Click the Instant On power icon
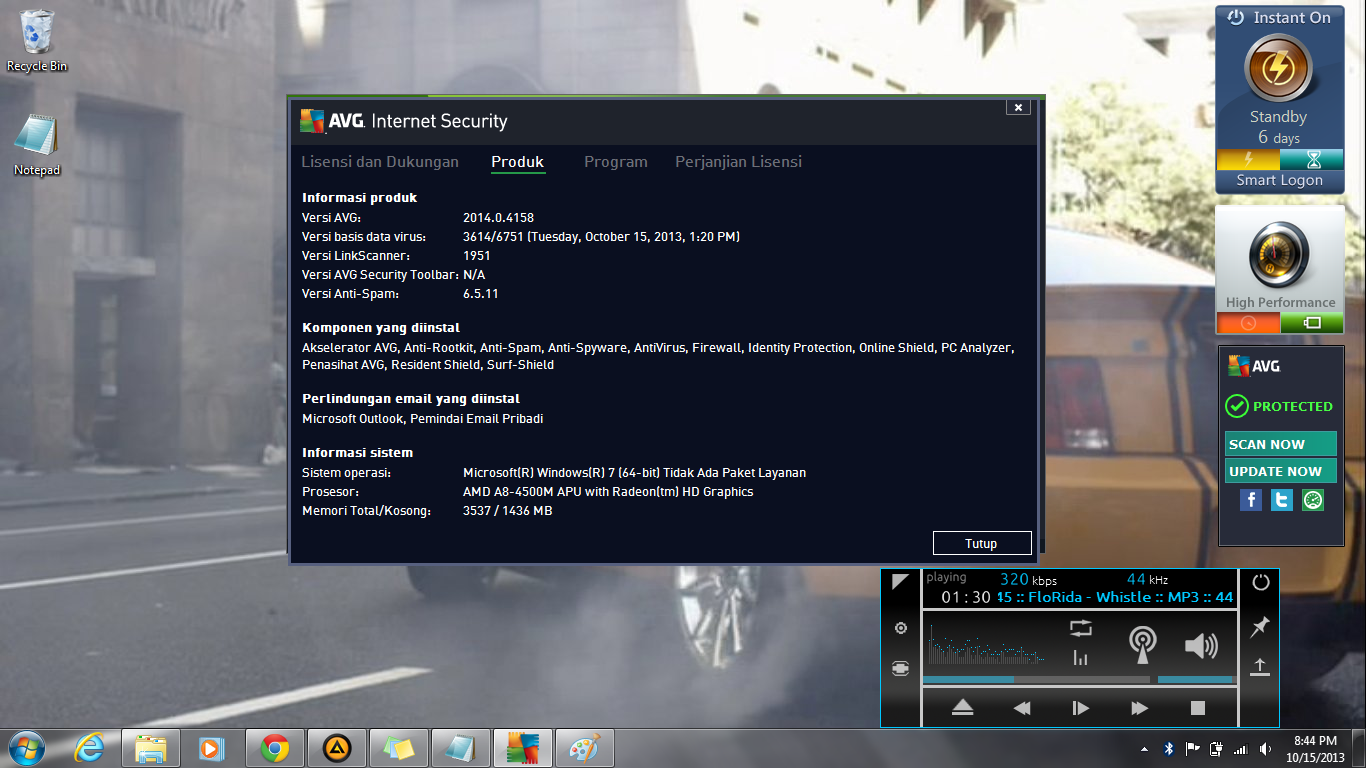This screenshot has width=1366, height=768. pos(1236,18)
